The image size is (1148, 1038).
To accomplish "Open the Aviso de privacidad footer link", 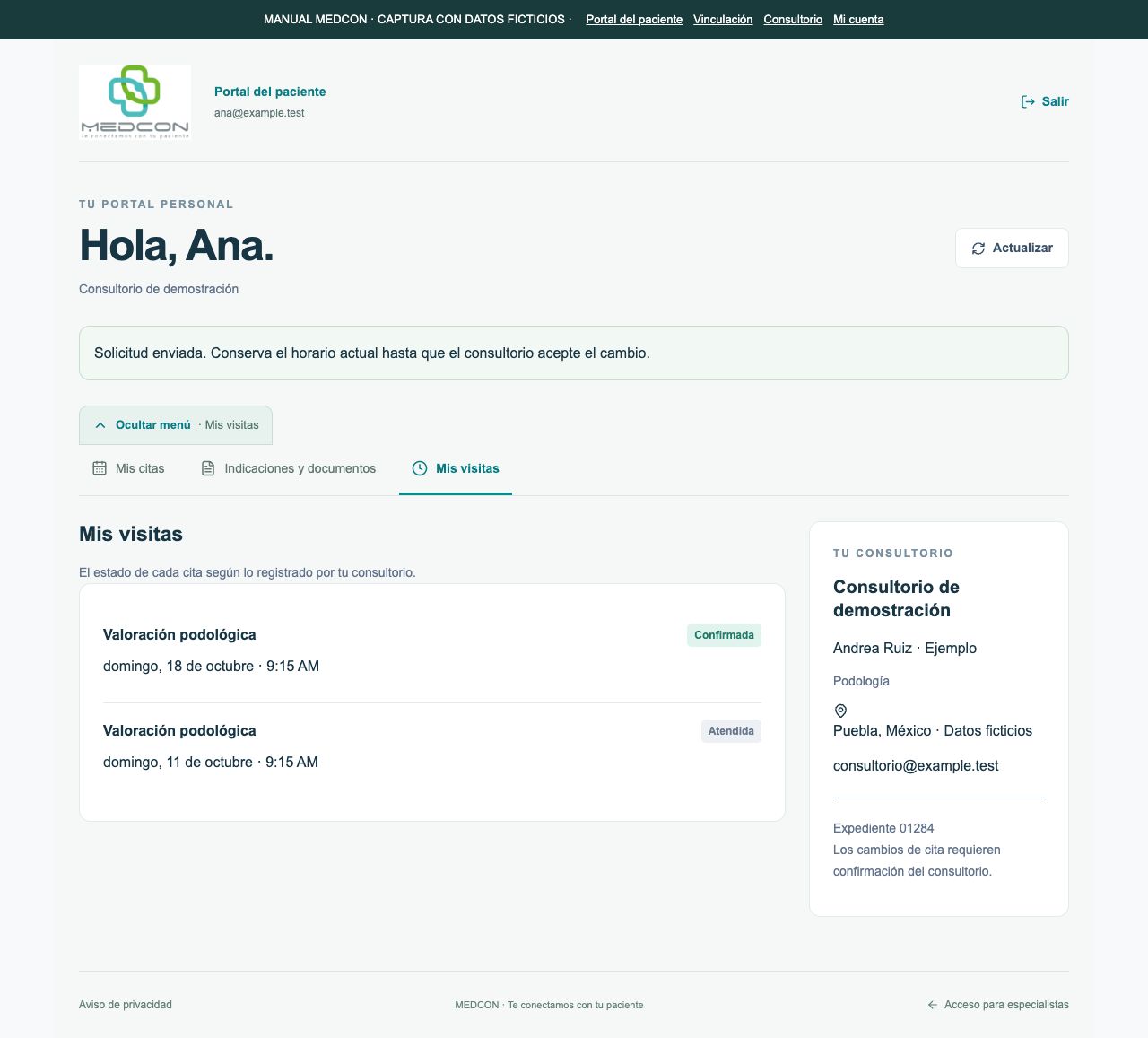I will (x=126, y=1005).
